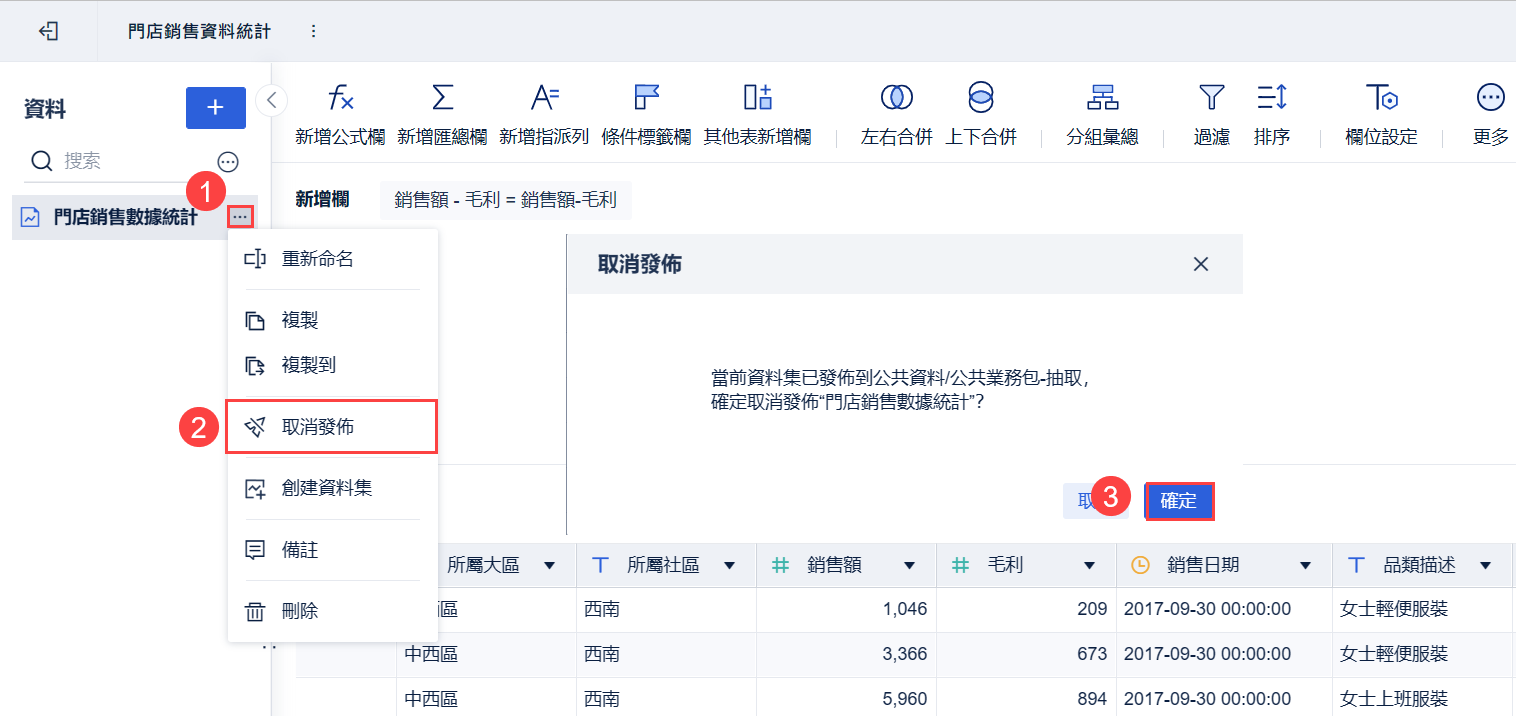Click the 門店銷售資料統計 title at top

pyautogui.click(x=199, y=31)
